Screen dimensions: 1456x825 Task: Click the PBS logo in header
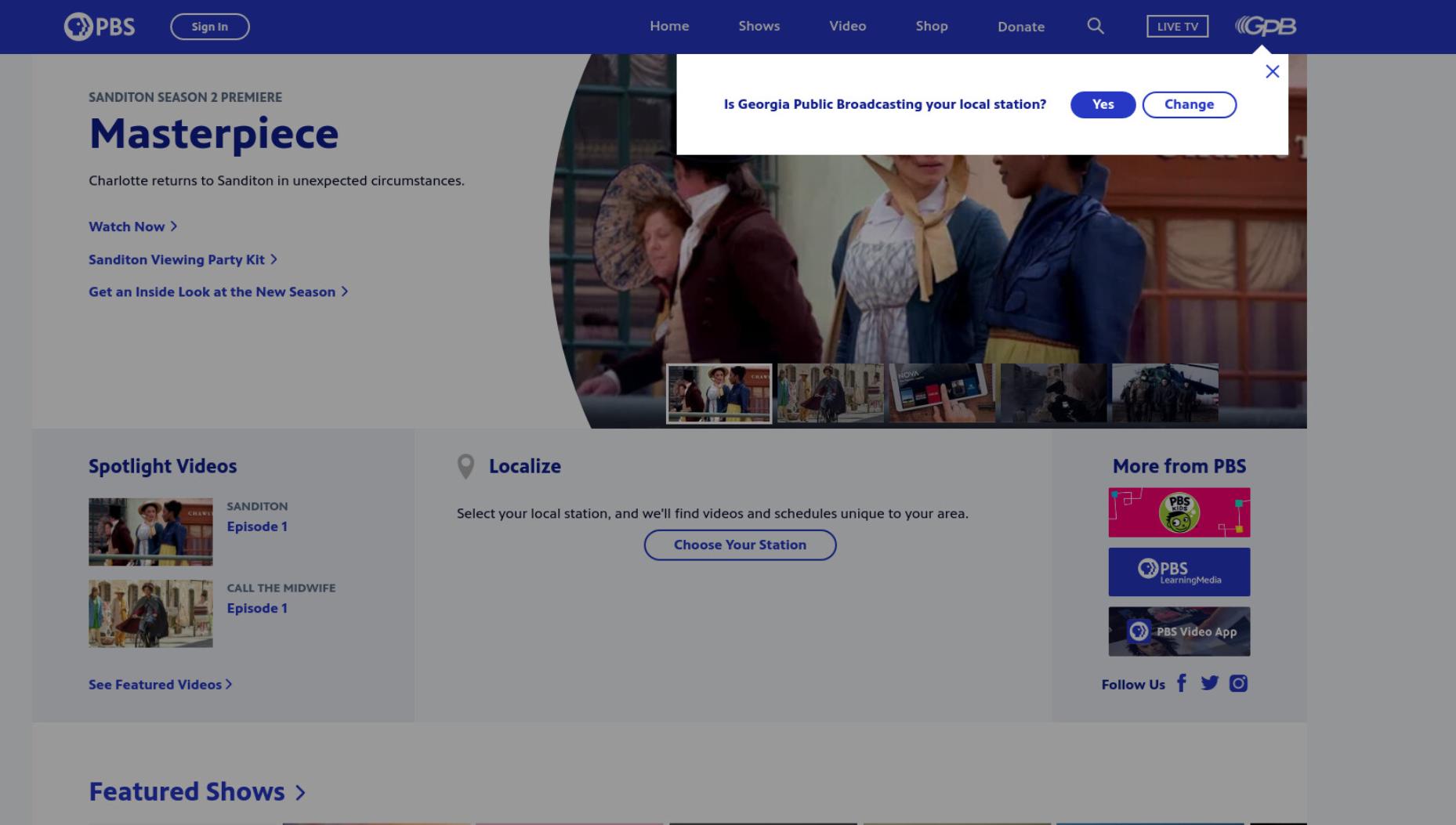pyautogui.click(x=99, y=27)
